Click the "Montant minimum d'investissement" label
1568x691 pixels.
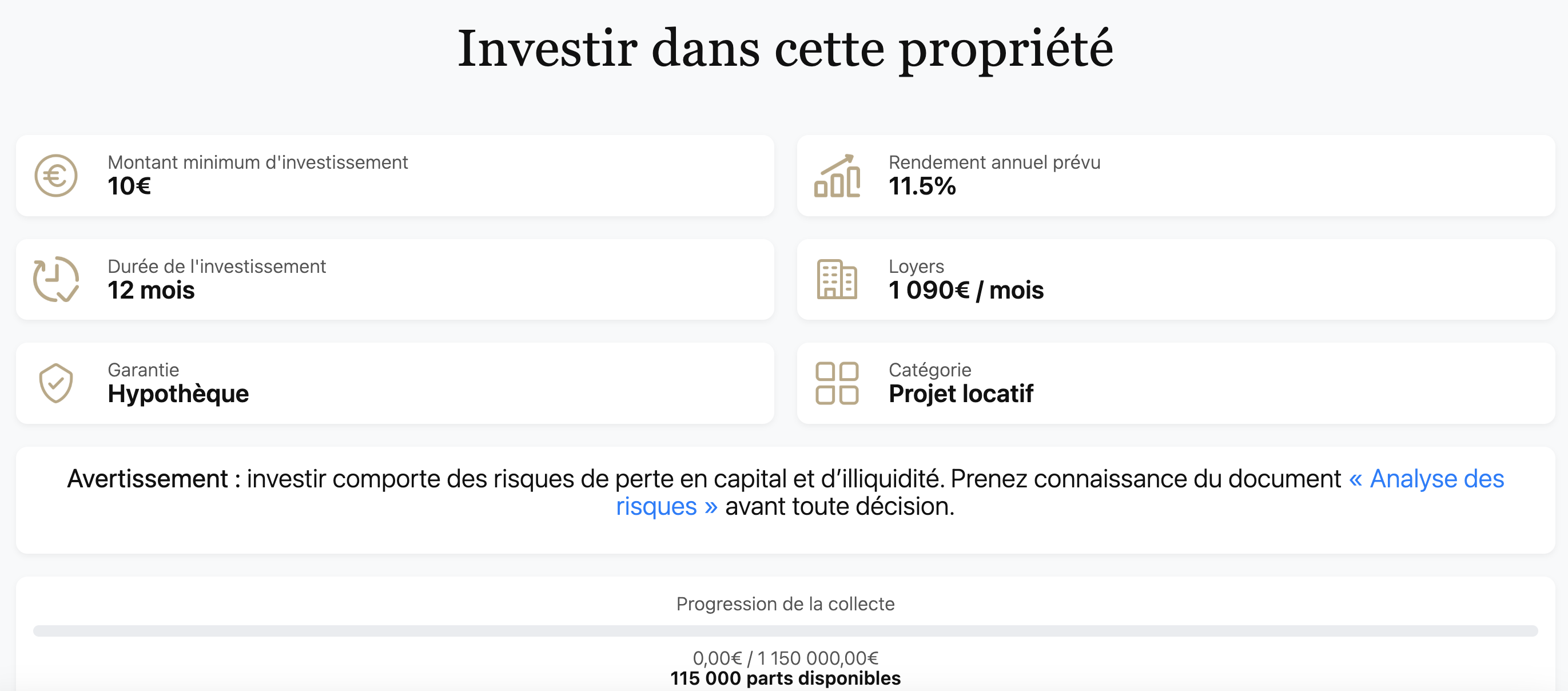point(257,162)
